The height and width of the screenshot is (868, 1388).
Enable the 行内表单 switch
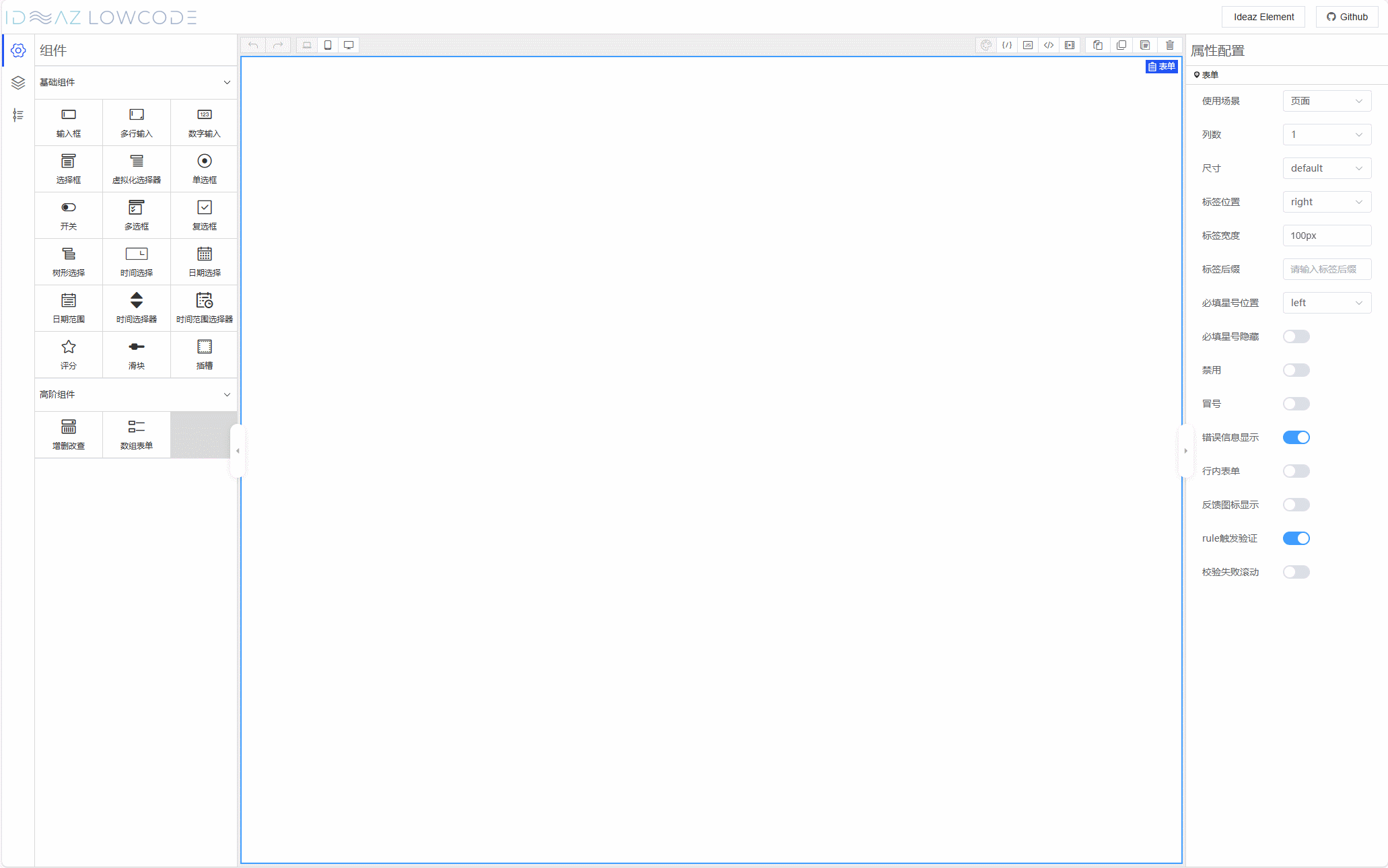pyautogui.click(x=1296, y=471)
